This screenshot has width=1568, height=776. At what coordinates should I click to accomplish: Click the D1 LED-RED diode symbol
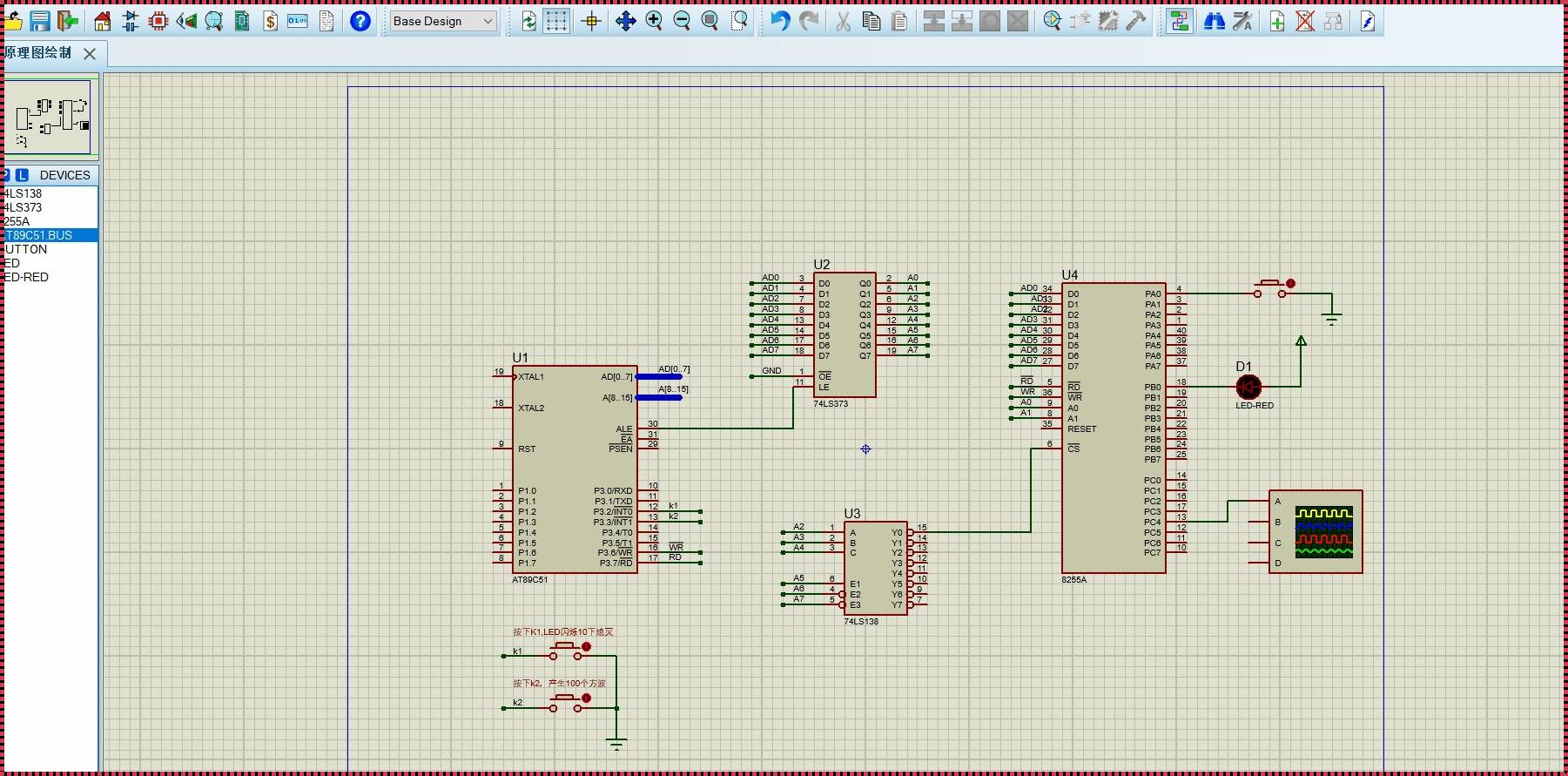tap(1248, 387)
